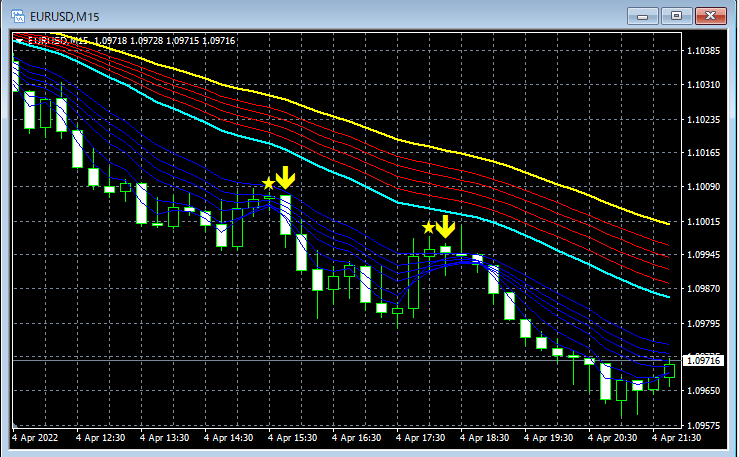The height and width of the screenshot is (457, 739).
Task: Minimize the EURUSD,M15 chart window
Action: 642,16
